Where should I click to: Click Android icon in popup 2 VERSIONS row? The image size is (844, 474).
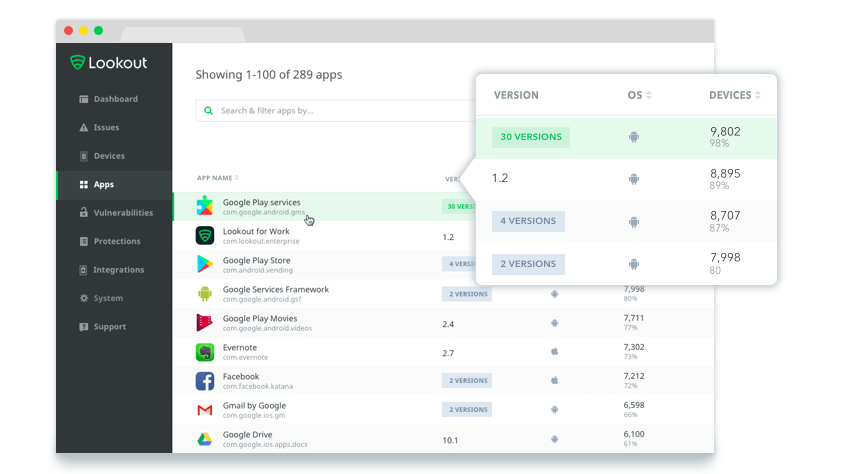pos(634,264)
